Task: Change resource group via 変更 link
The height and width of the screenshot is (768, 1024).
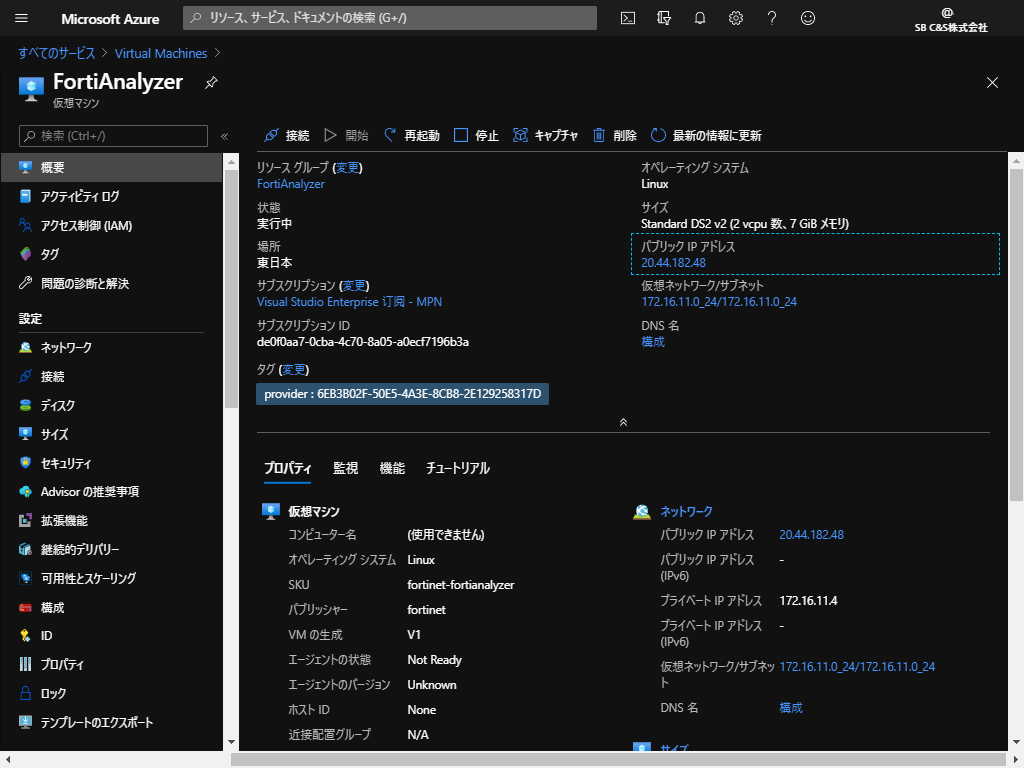Action: coord(347,168)
